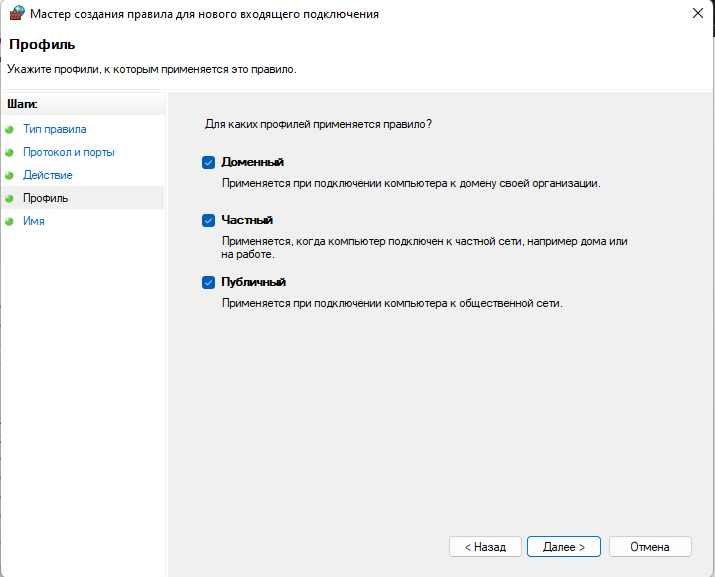
Task: Click the green bullet beside Имя
Action: coord(9,221)
